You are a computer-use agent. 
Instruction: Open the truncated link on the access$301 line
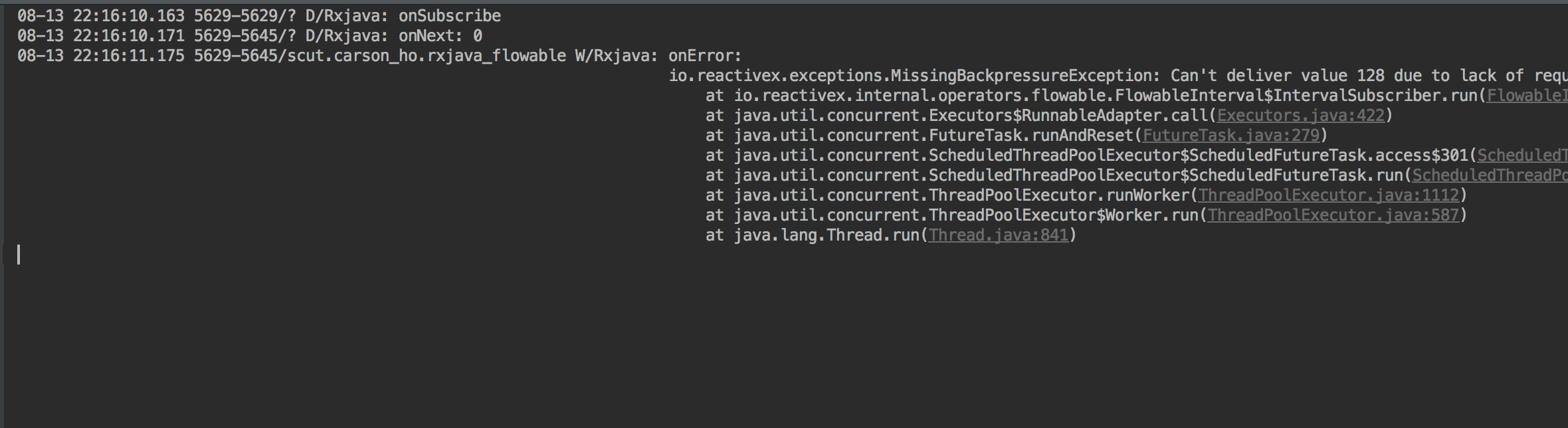click(1522, 156)
